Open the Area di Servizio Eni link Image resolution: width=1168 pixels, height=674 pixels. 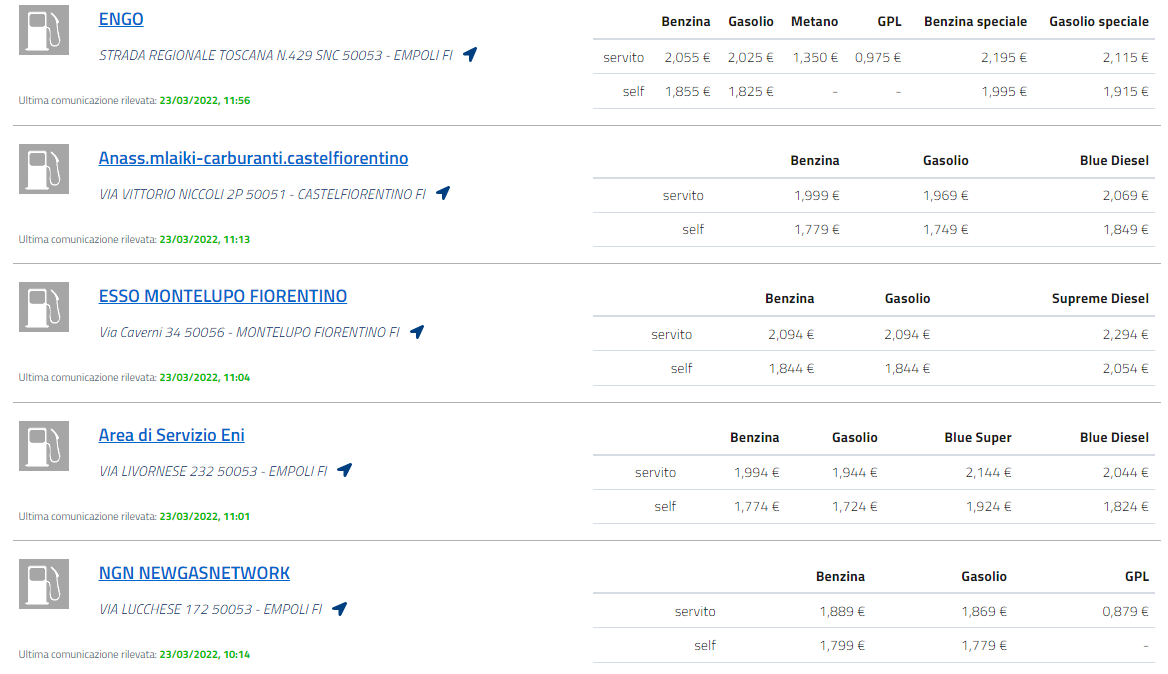point(171,435)
